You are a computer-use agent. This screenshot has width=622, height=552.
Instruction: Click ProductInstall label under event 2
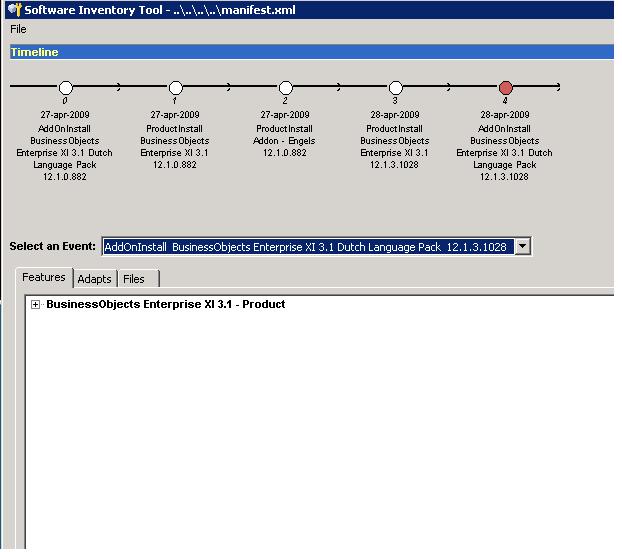coord(284,129)
